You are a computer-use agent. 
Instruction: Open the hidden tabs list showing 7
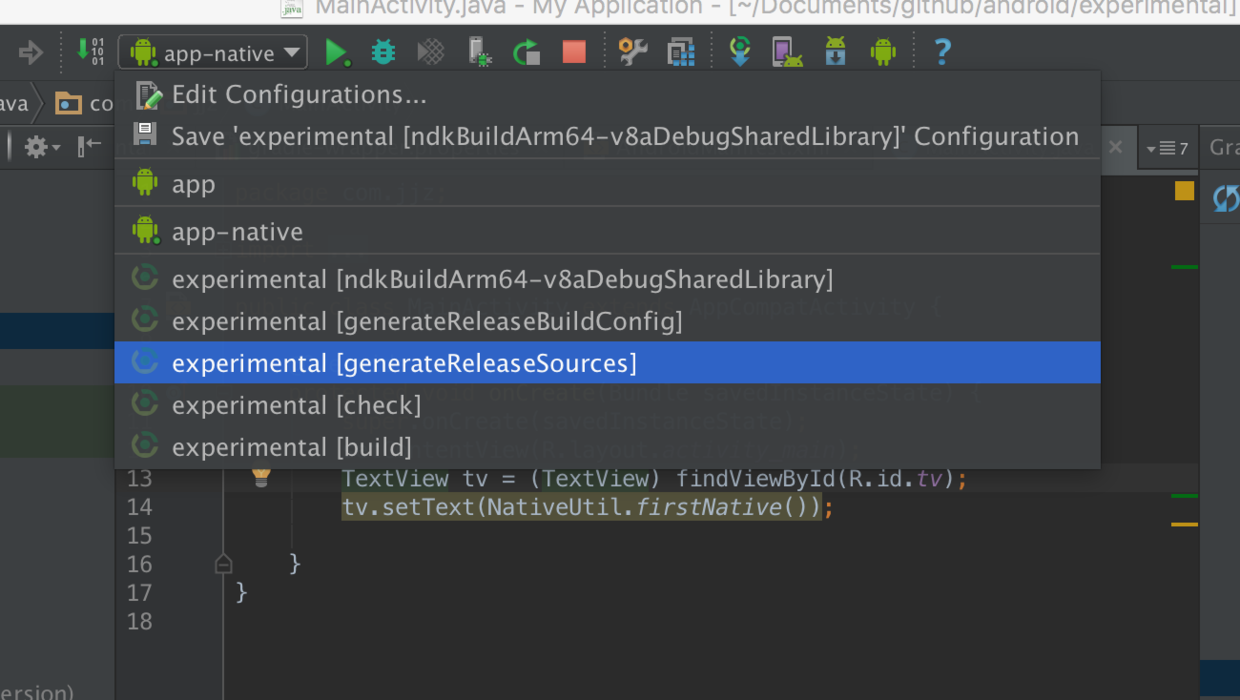pyautogui.click(x=1167, y=148)
